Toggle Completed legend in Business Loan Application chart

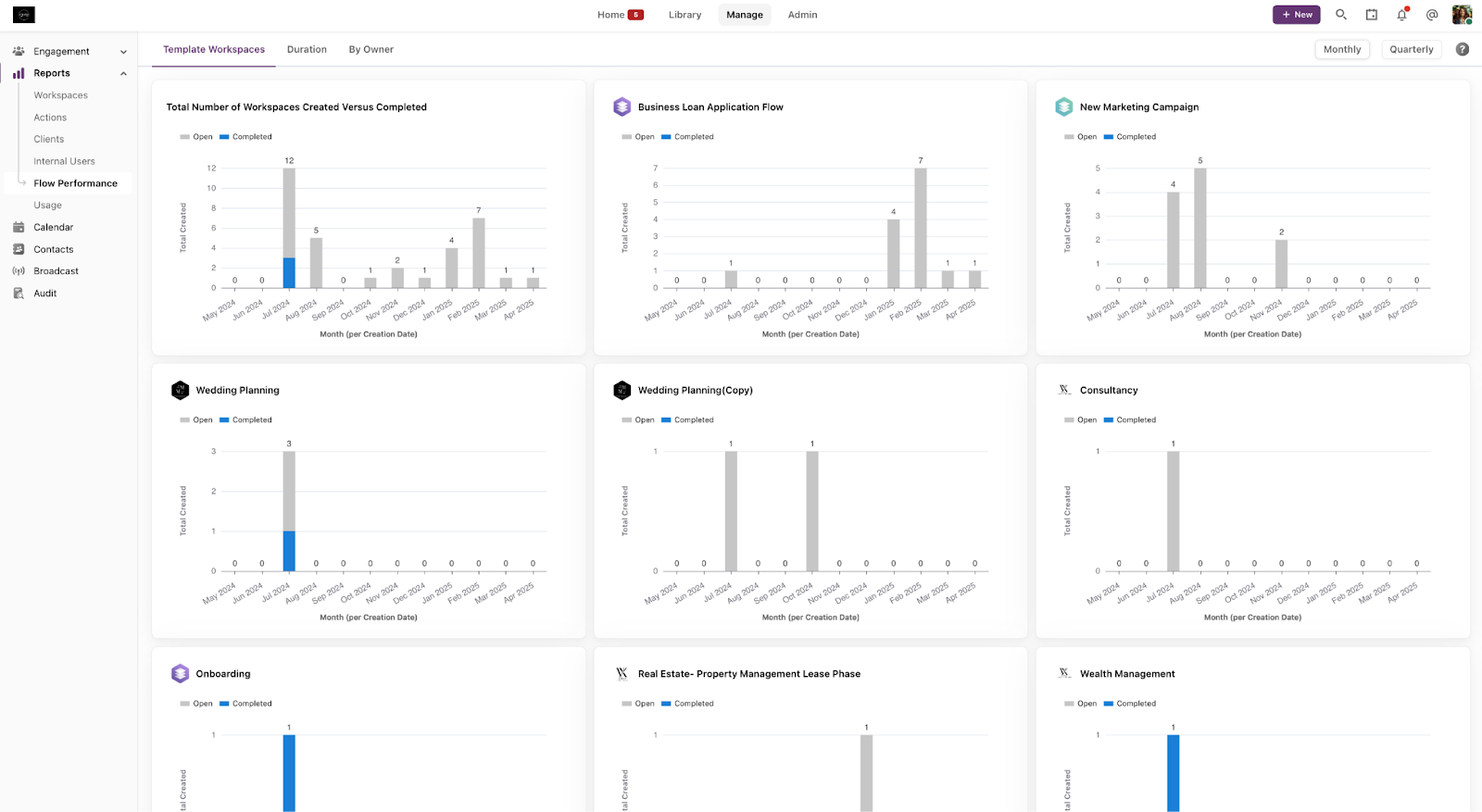click(x=687, y=137)
